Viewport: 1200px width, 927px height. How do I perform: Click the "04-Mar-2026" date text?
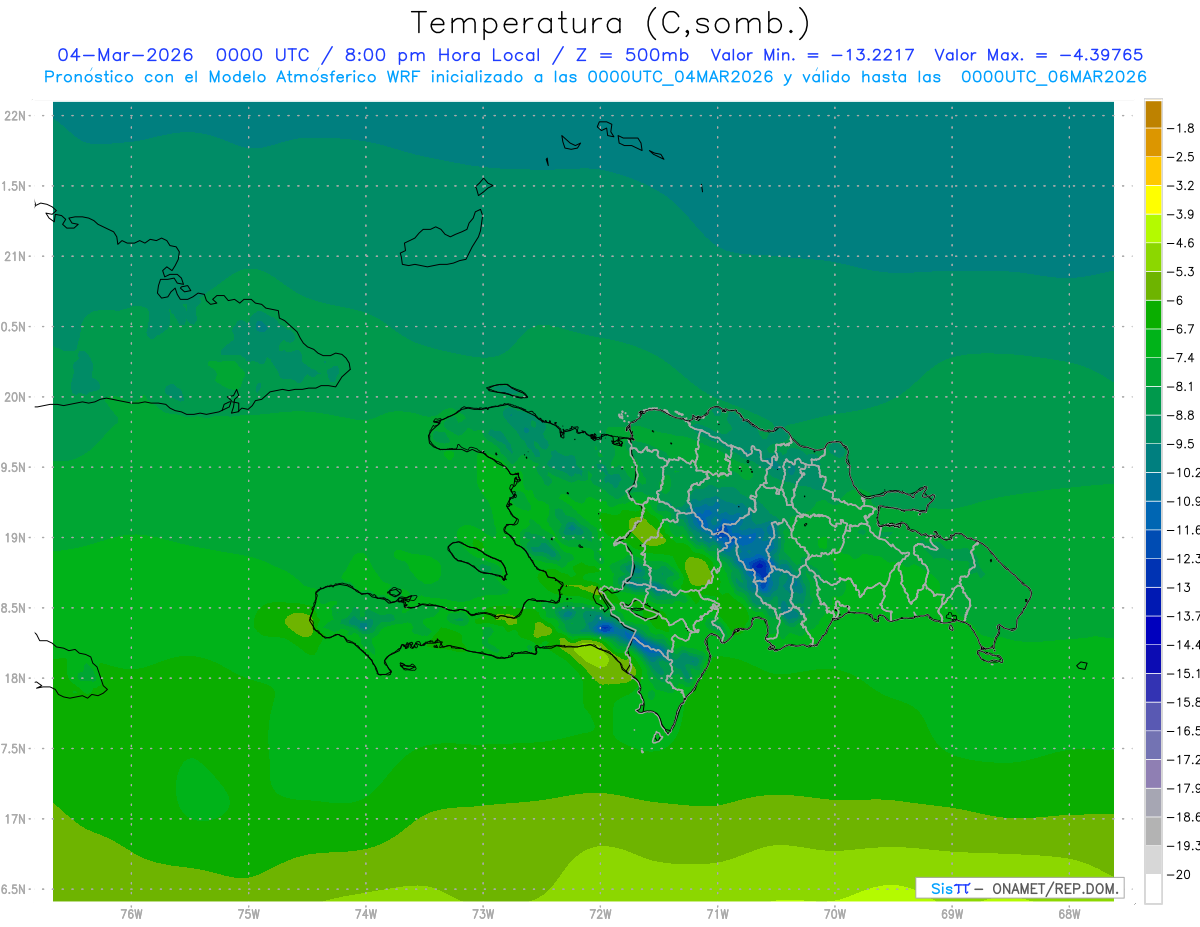[125, 55]
